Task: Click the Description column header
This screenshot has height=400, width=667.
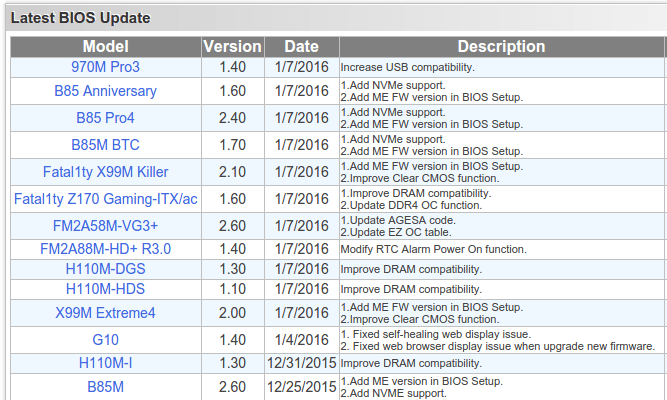Action: pos(502,46)
